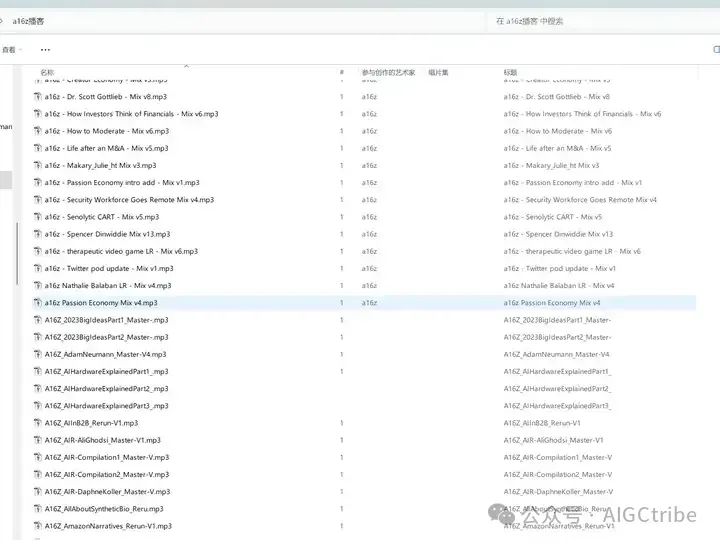Click the icon of A16Z_AIHardwareExplainedPart3 file
The image size is (720, 544).
coord(38,406)
